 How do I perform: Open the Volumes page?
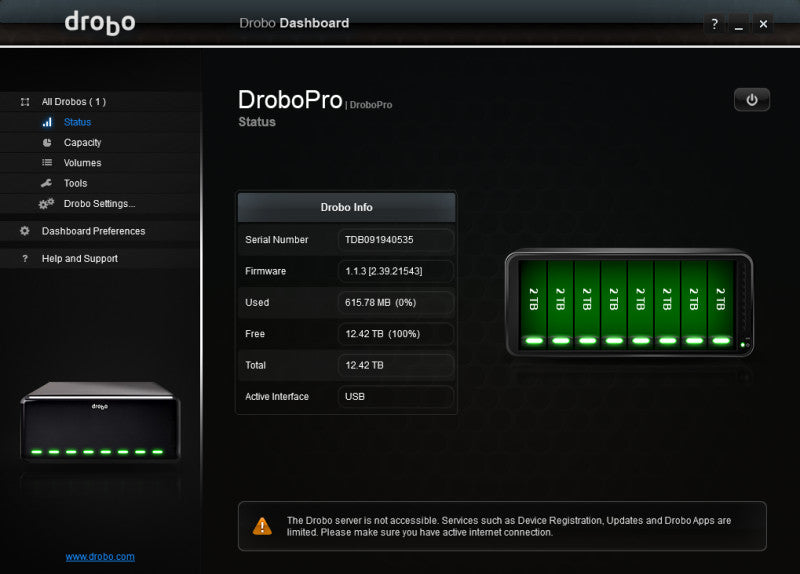coord(82,163)
